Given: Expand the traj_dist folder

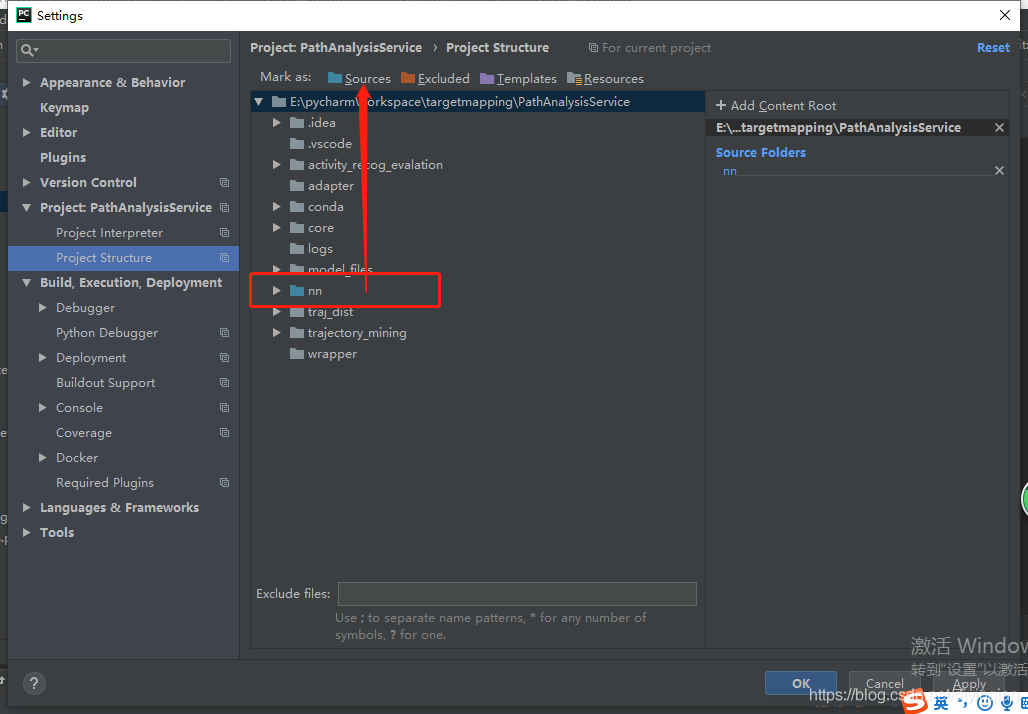Looking at the screenshot, I should coord(277,312).
